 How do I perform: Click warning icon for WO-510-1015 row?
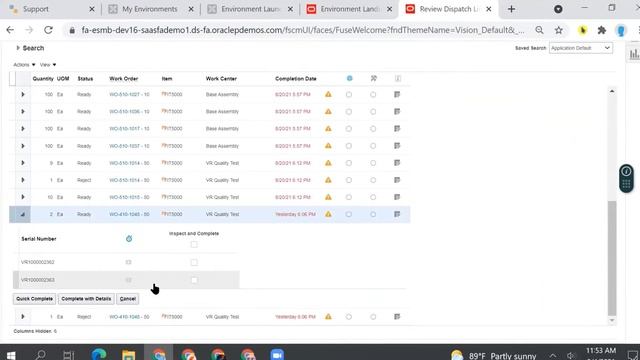pos(328,197)
